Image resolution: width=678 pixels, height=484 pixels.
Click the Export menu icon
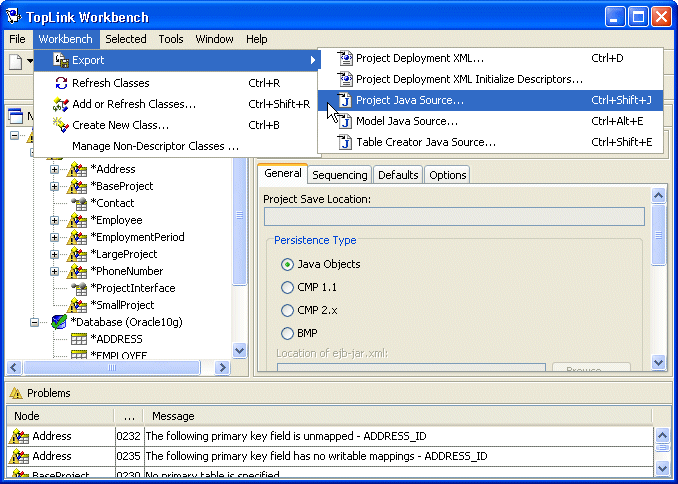(x=61, y=60)
